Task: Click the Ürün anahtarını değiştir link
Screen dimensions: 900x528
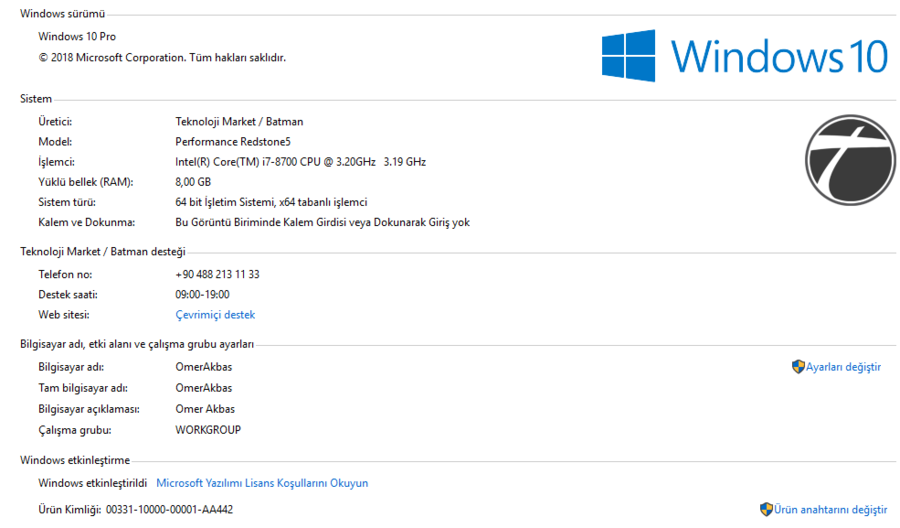Action: [x=830, y=510]
